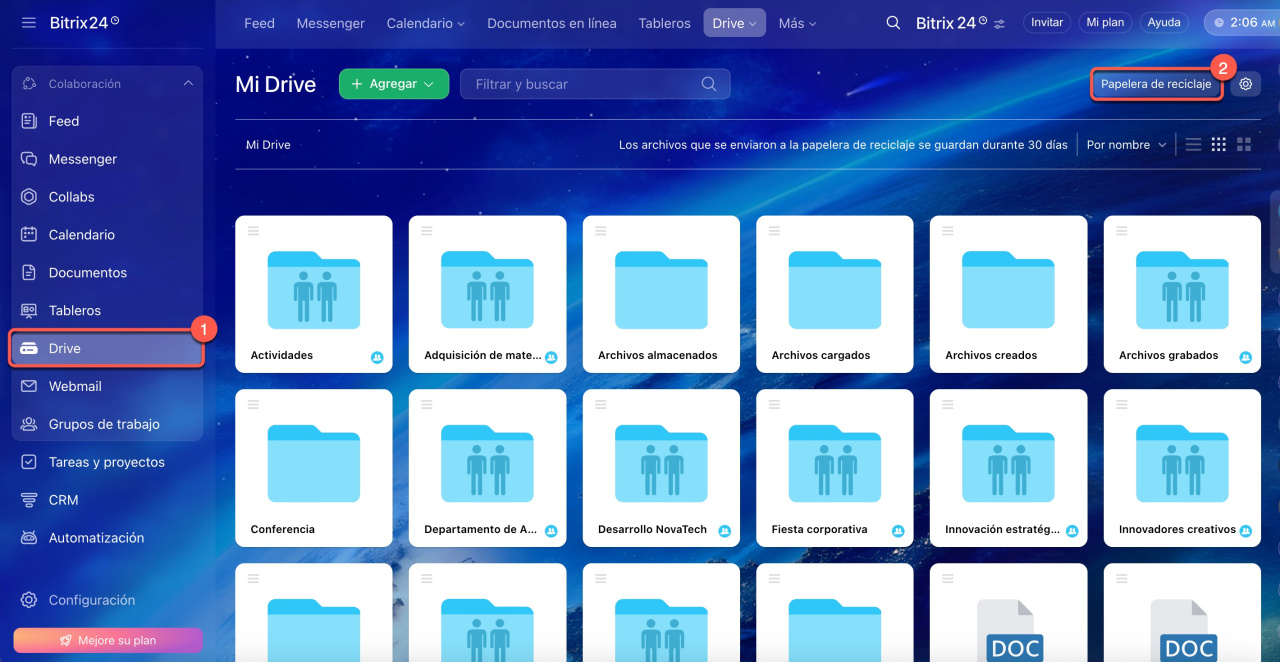Click the Webmail envelope icon in sidebar

click(29, 386)
